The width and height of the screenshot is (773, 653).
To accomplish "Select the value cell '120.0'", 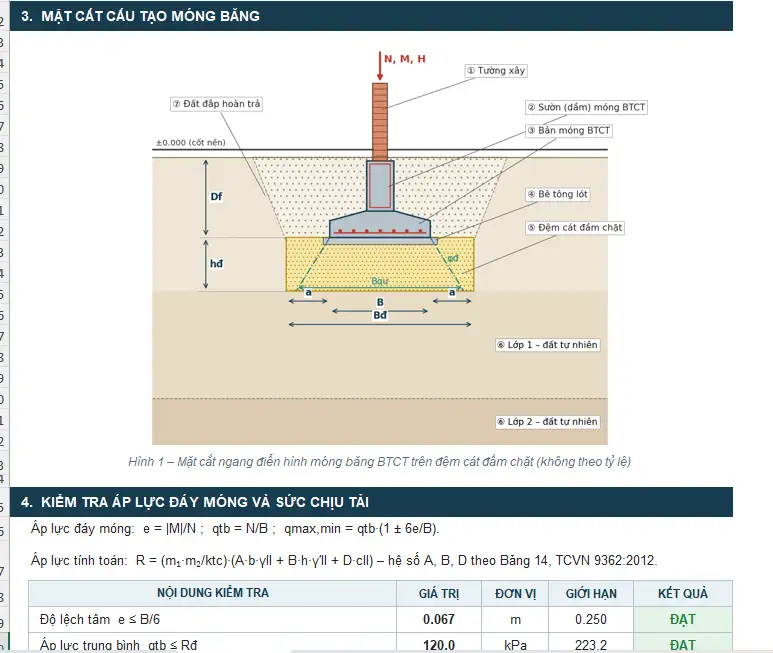I will tap(439, 643).
